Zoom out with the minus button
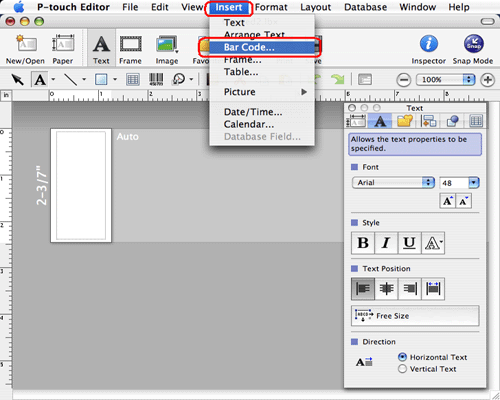Viewport: 500px width, 400px height. pos(404,80)
